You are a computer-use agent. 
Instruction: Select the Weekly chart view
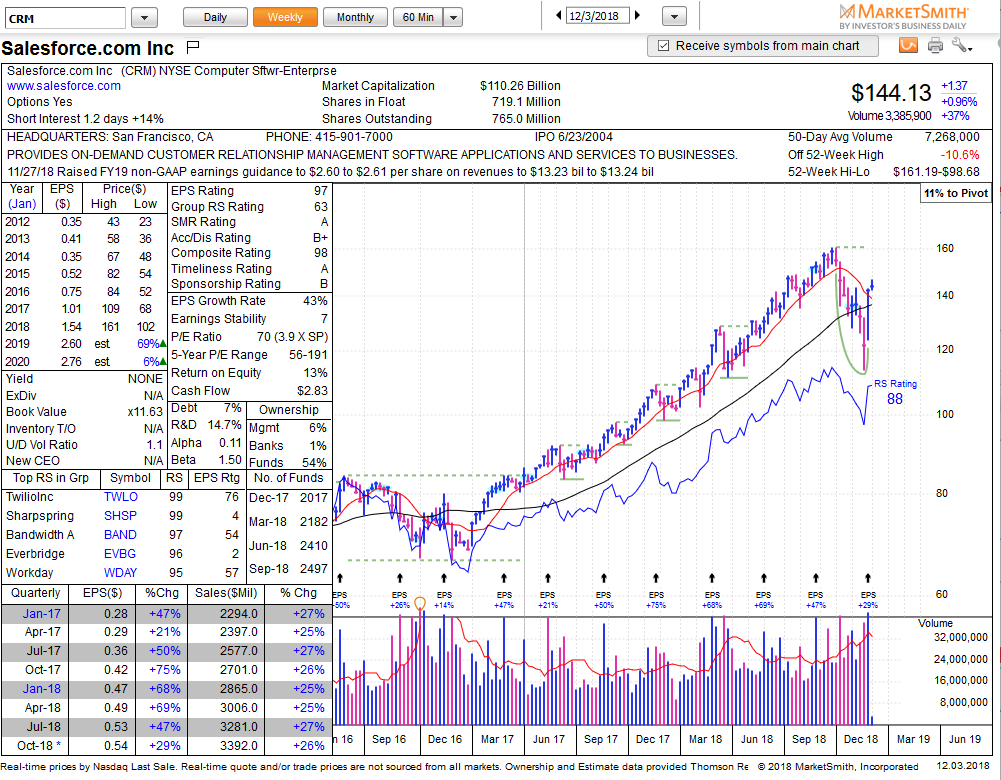[285, 17]
